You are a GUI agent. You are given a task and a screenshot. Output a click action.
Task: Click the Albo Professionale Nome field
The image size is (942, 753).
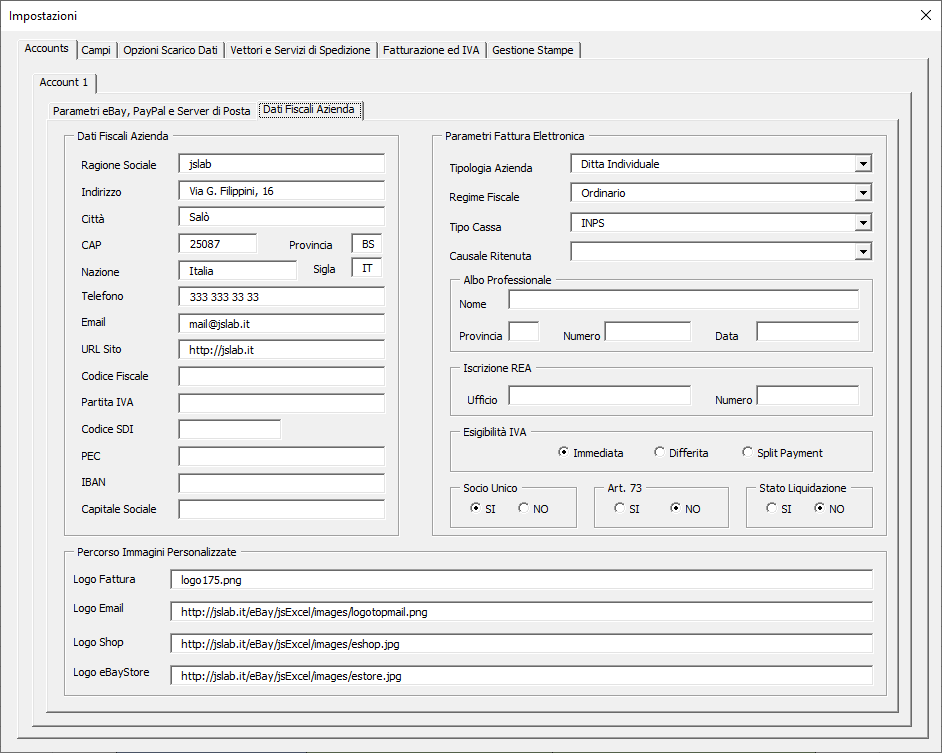[684, 299]
